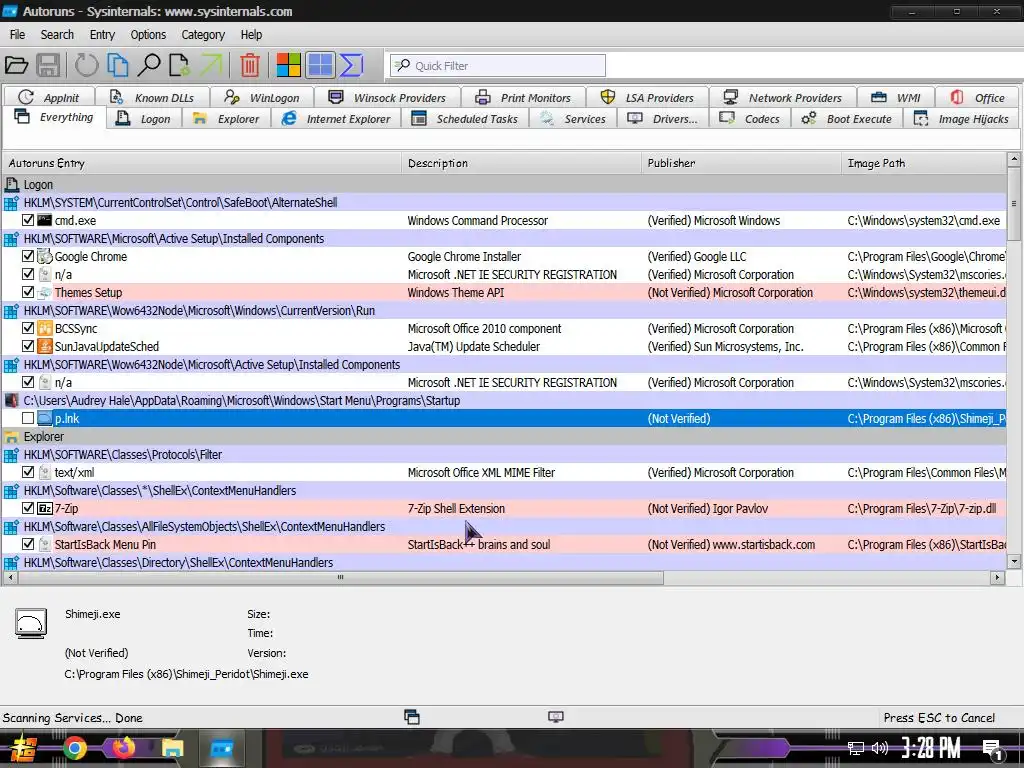
Task: Sort by the Description column header
Action: pos(522,163)
